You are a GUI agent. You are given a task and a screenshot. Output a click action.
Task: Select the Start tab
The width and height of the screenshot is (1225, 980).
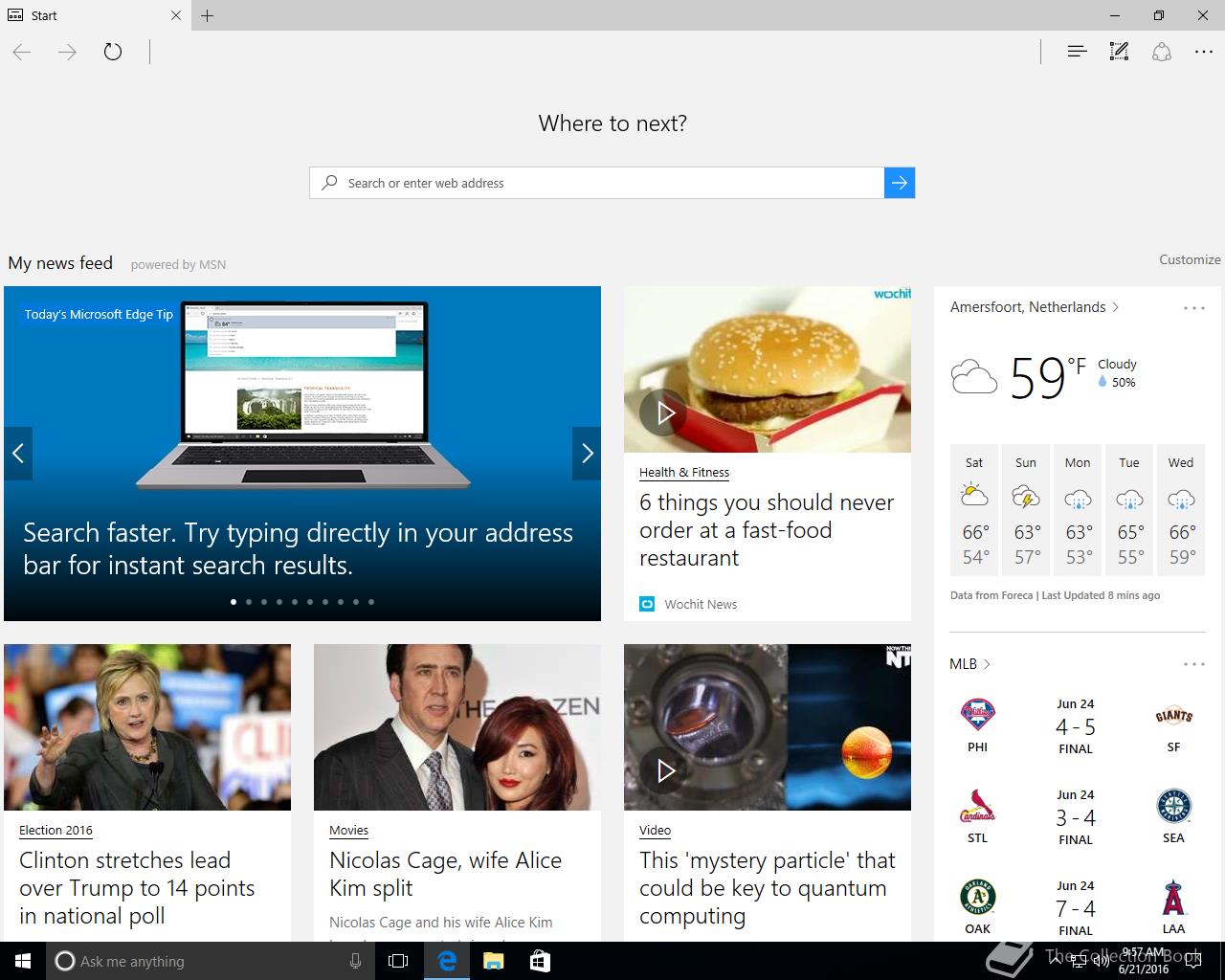pos(96,15)
